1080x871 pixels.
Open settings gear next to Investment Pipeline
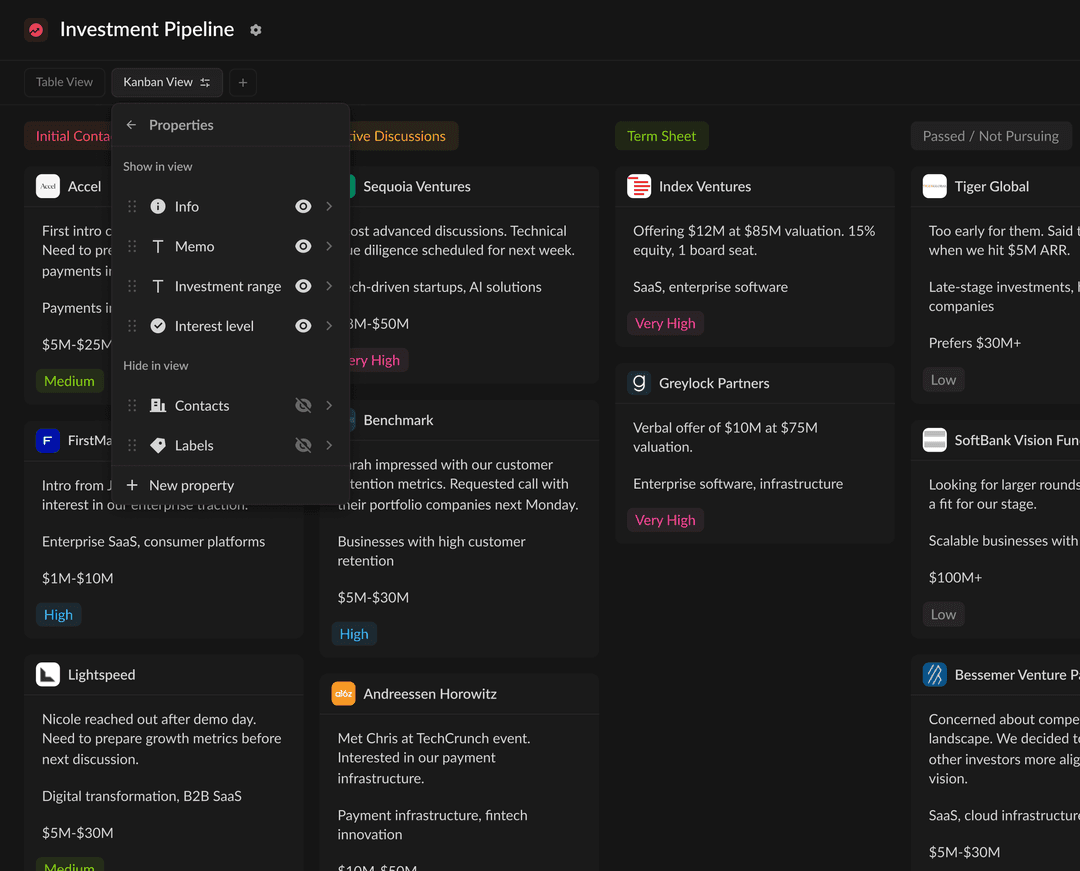[x=256, y=30]
